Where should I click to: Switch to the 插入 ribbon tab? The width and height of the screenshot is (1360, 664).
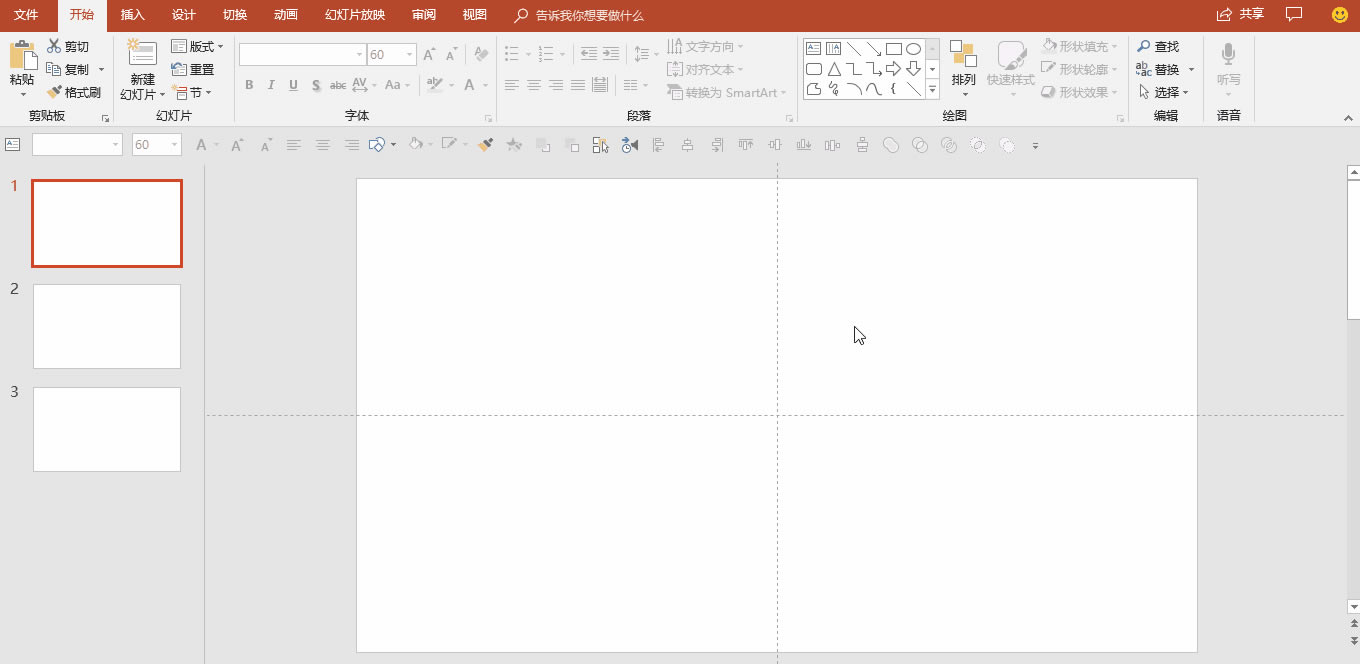pos(132,15)
